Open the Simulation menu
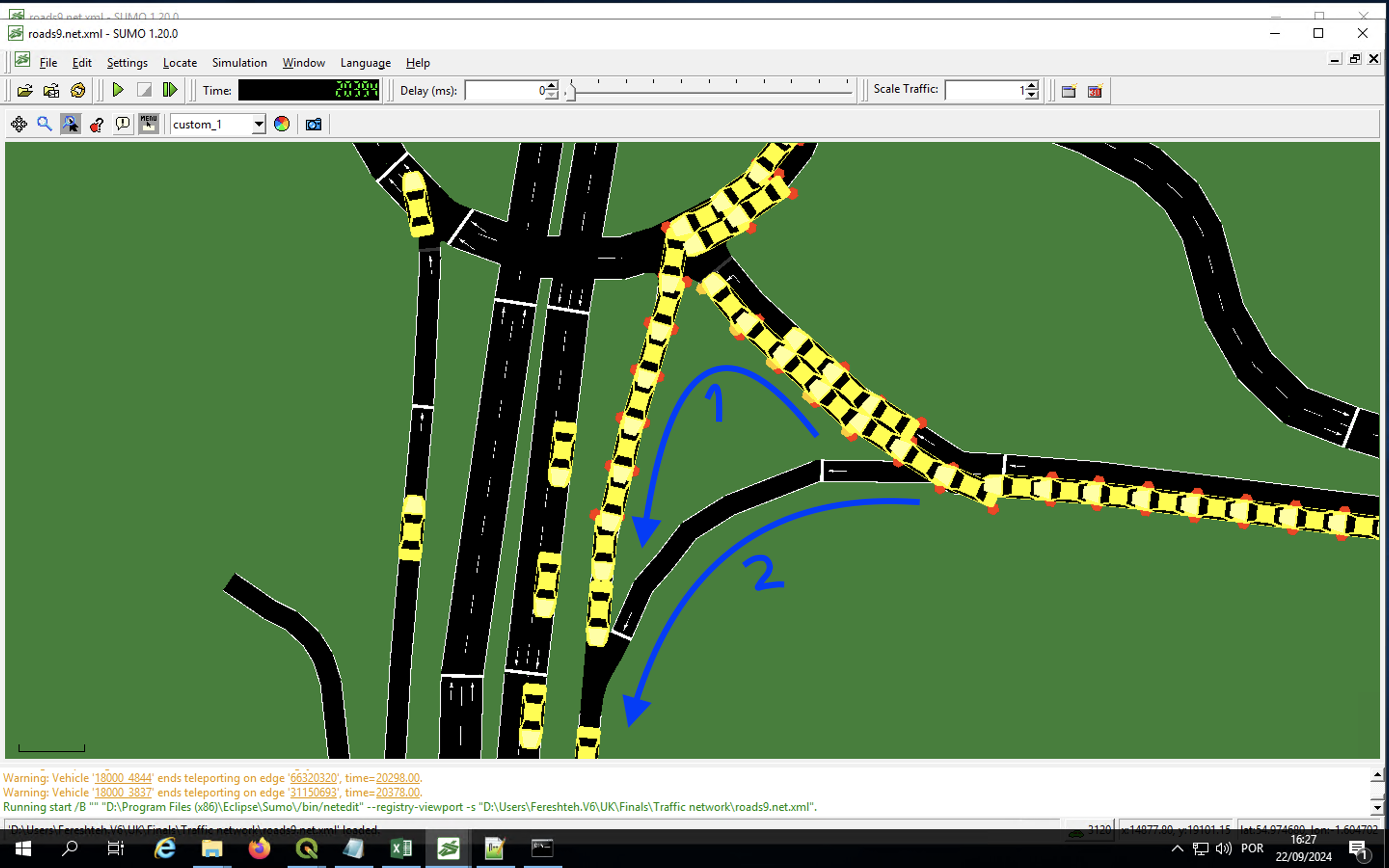This screenshot has height=868, width=1389. point(239,63)
